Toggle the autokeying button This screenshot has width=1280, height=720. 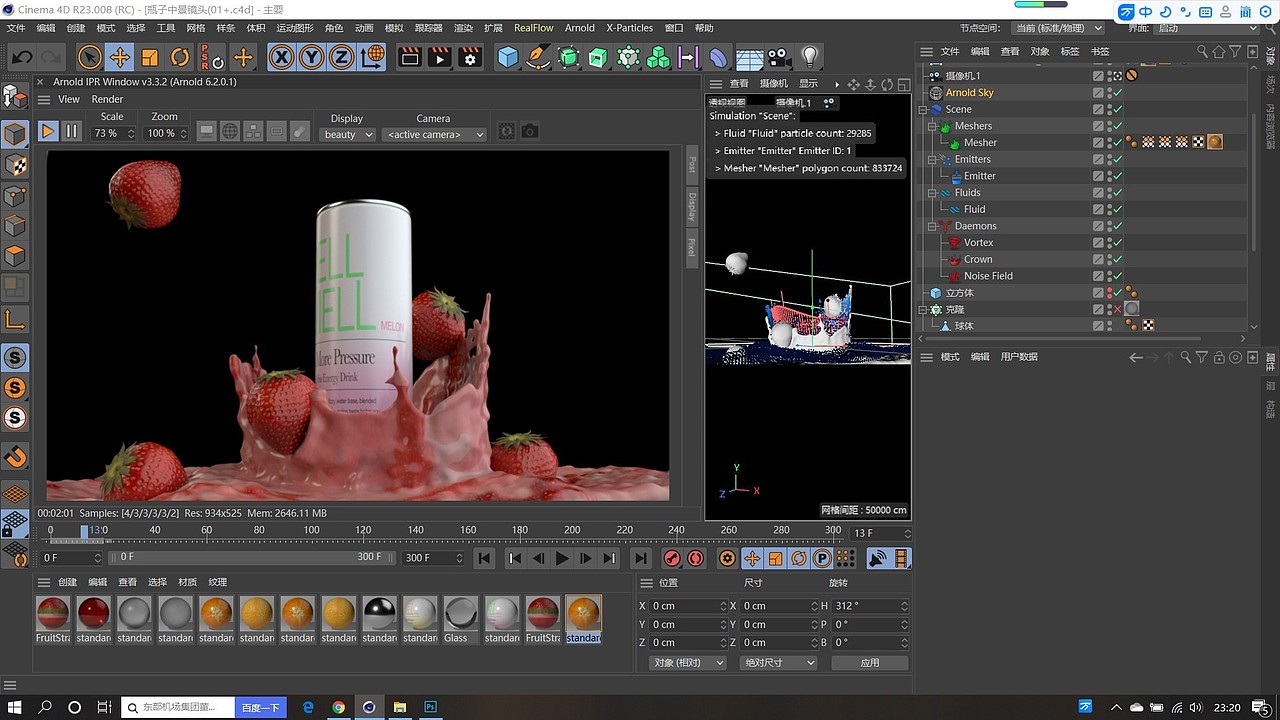[x=695, y=558]
